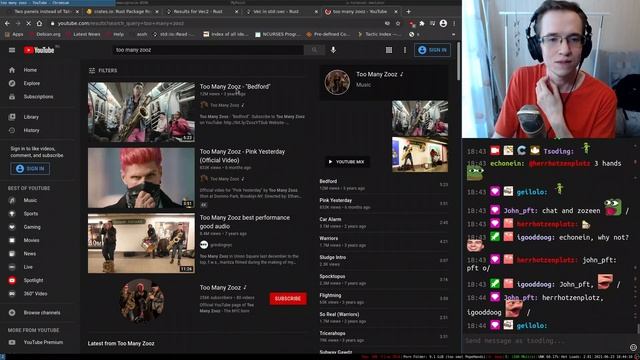The width and height of the screenshot is (640, 360).
Task: Select Car Alarm in the track list
Action: pos(384,222)
